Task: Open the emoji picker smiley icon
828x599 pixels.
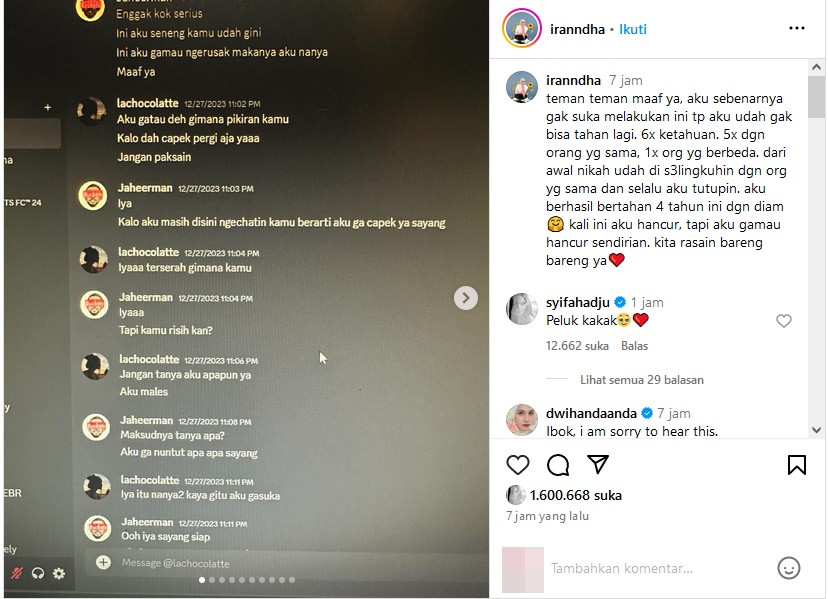Action: (x=788, y=568)
